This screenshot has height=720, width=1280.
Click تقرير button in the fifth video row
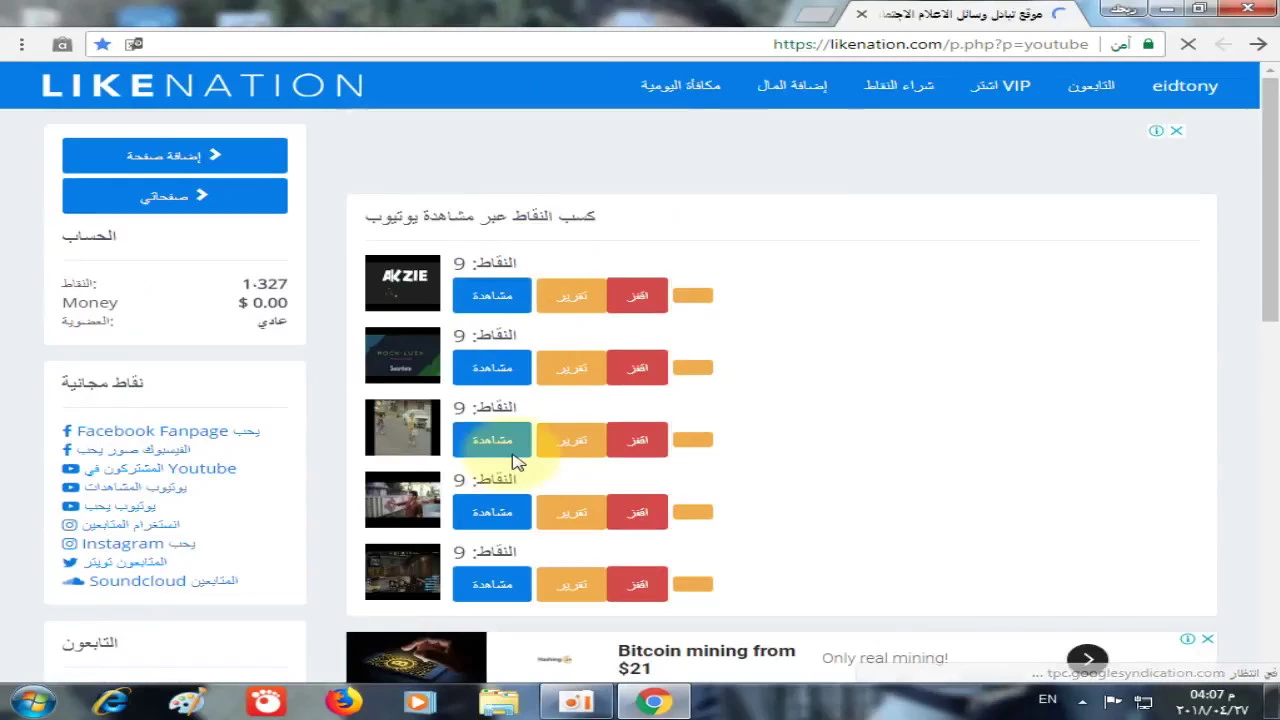[x=571, y=584]
